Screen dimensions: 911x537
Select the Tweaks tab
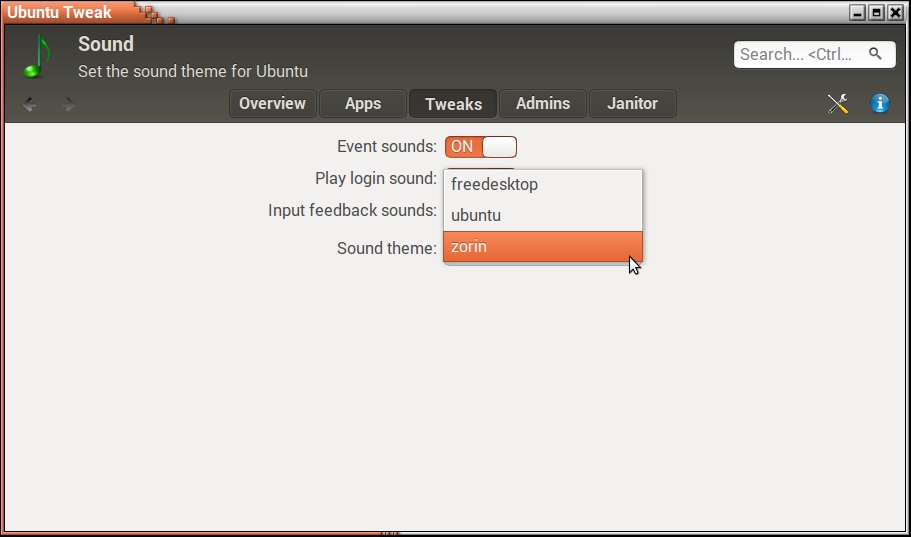pyautogui.click(x=453, y=104)
